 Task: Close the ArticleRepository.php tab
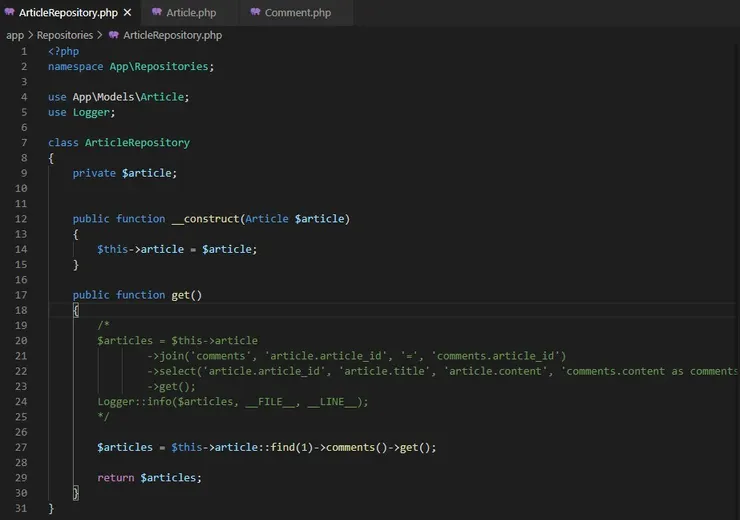(x=129, y=13)
